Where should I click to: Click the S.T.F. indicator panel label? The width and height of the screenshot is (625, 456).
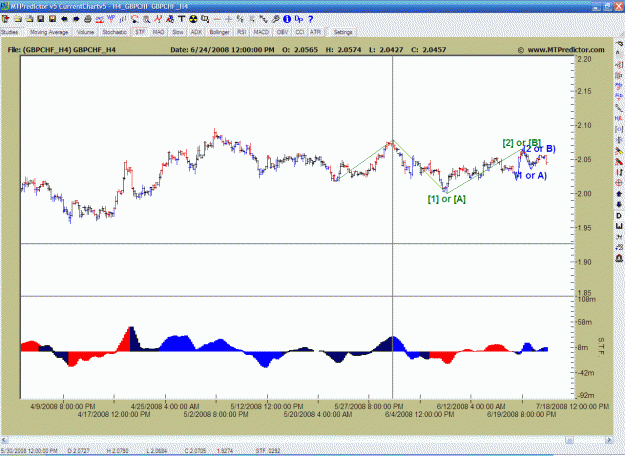coord(601,346)
